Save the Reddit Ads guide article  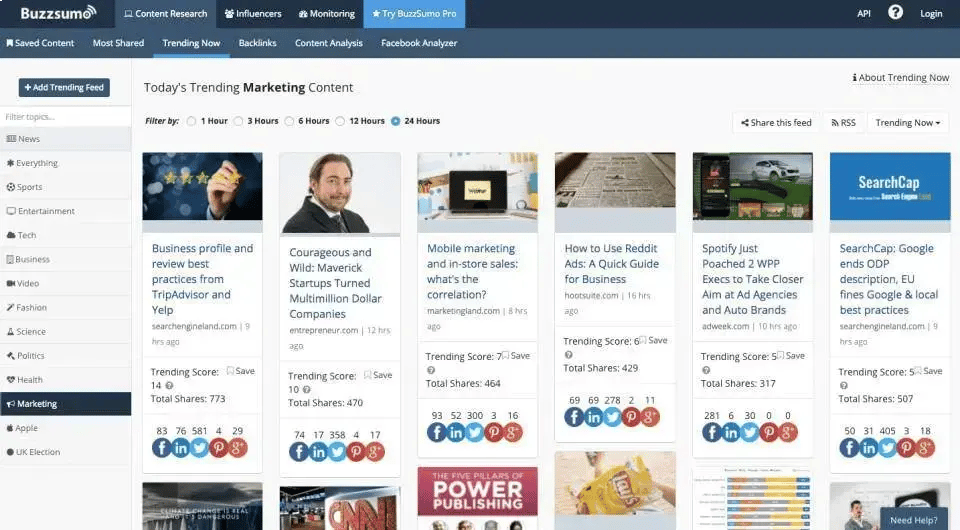point(653,340)
